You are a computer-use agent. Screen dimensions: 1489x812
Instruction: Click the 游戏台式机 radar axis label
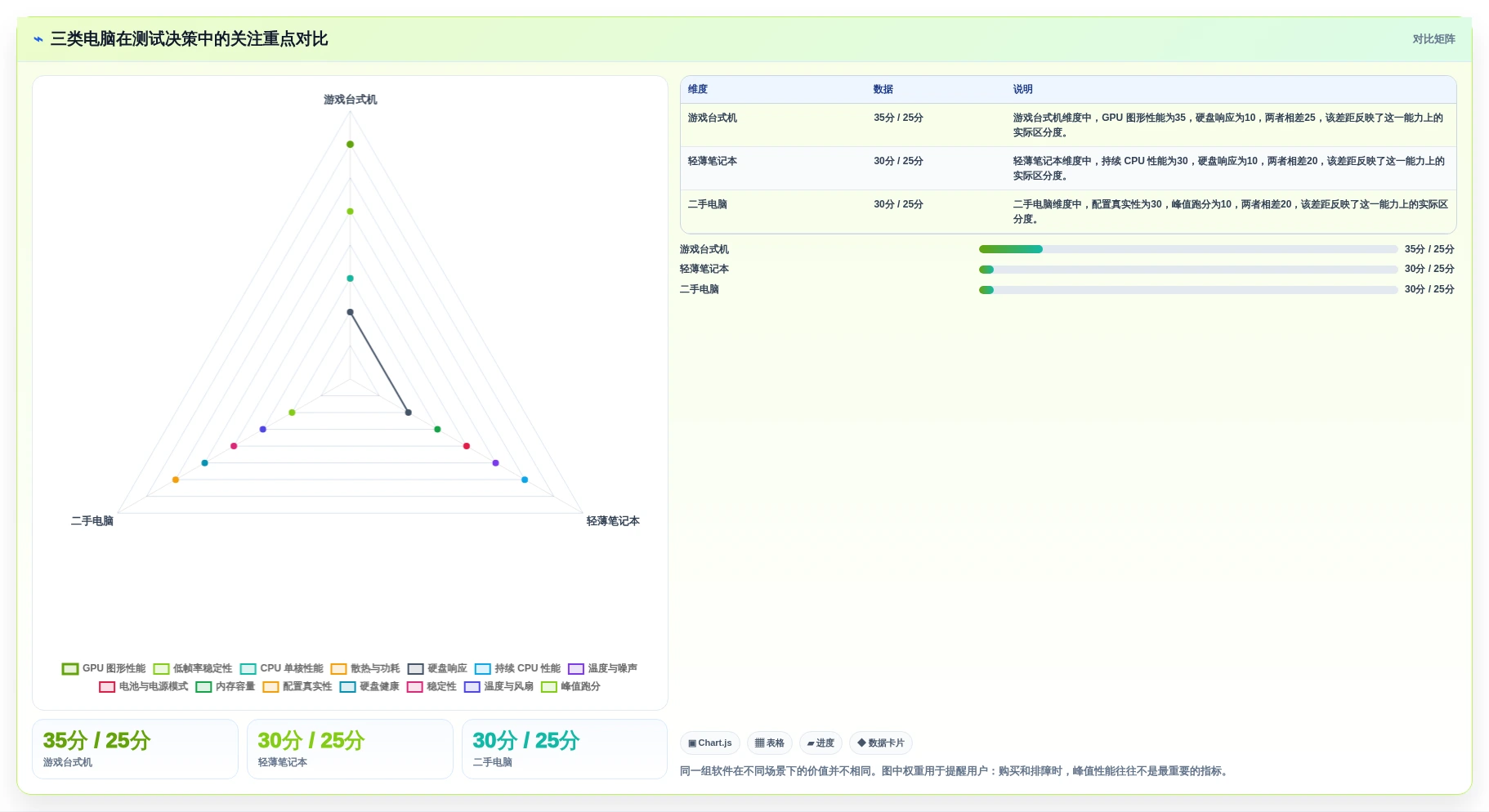[x=351, y=100]
